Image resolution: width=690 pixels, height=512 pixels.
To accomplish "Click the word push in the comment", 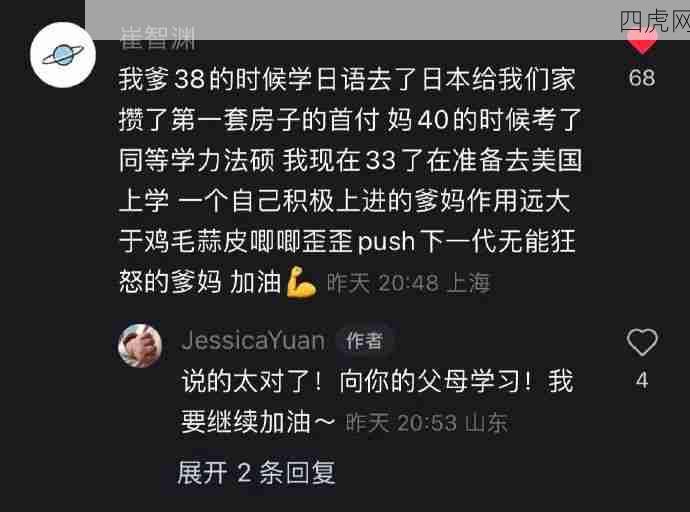I will pos(386,242).
